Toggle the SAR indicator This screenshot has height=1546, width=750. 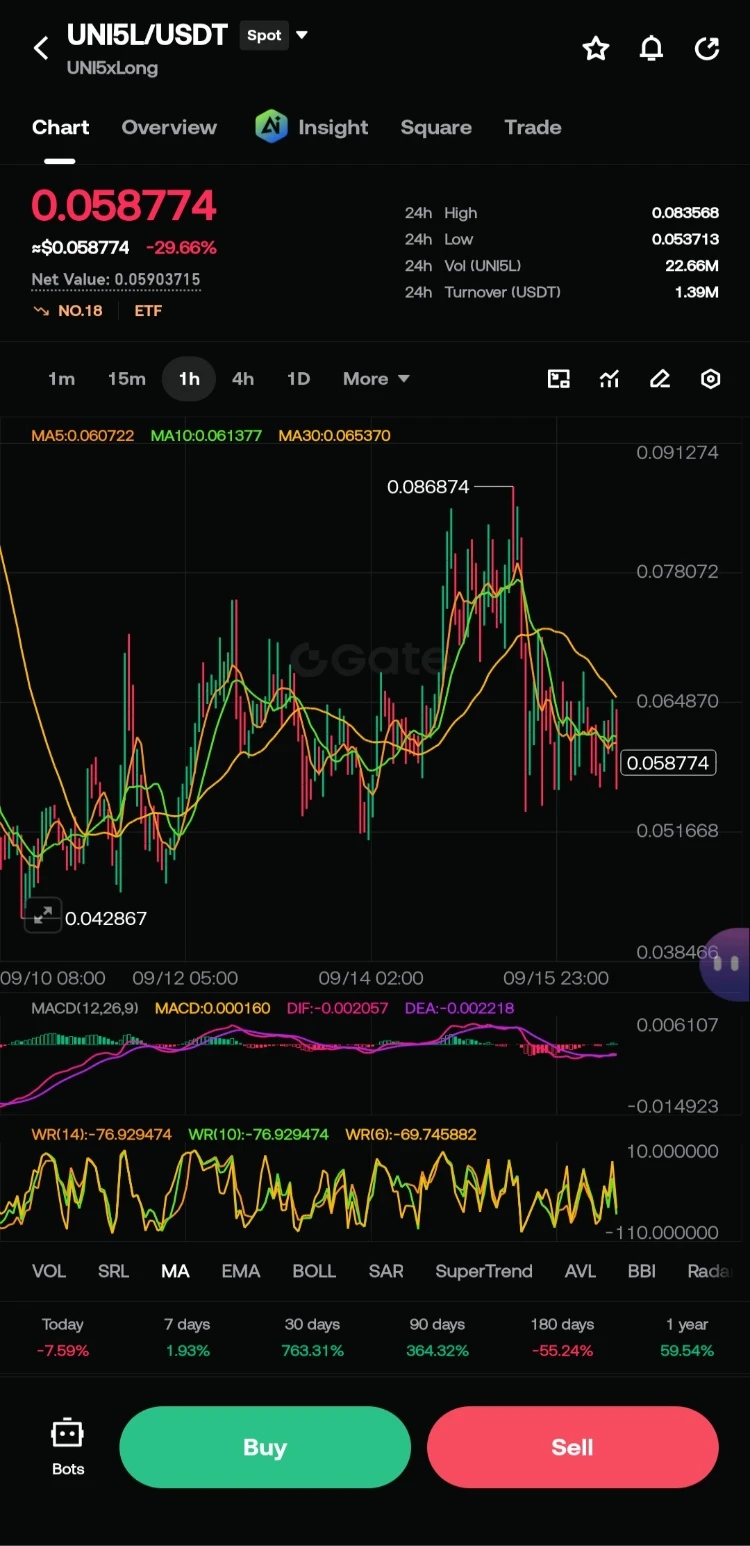[386, 1271]
